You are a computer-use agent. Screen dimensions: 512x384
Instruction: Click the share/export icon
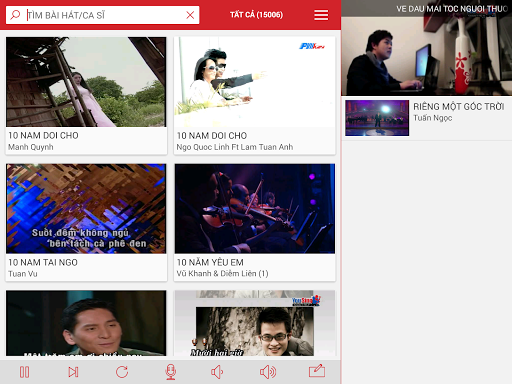[x=317, y=371]
